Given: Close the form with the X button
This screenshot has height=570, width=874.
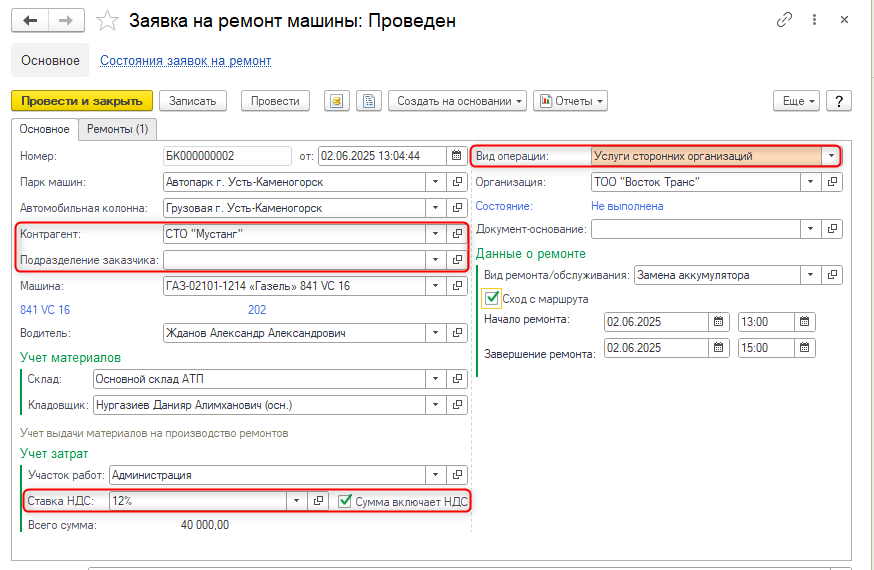Looking at the screenshot, I should coord(844,20).
